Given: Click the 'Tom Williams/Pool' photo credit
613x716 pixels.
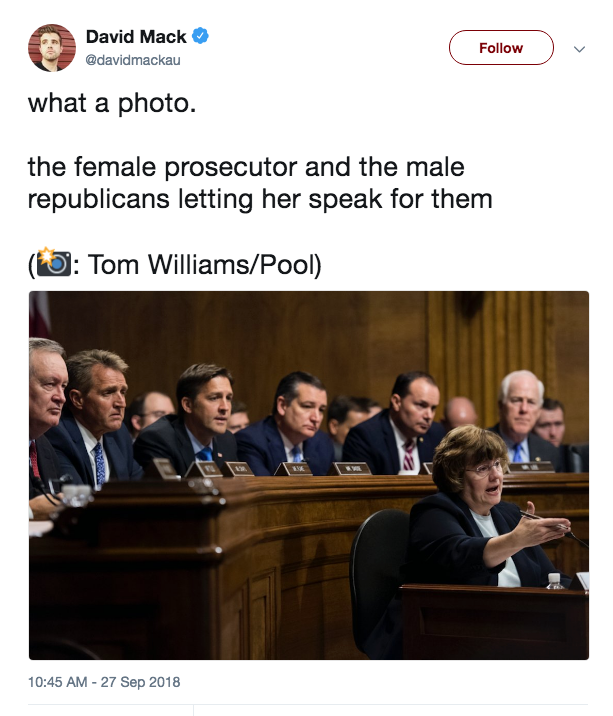Looking at the screenshot, I should pos(205,264).
